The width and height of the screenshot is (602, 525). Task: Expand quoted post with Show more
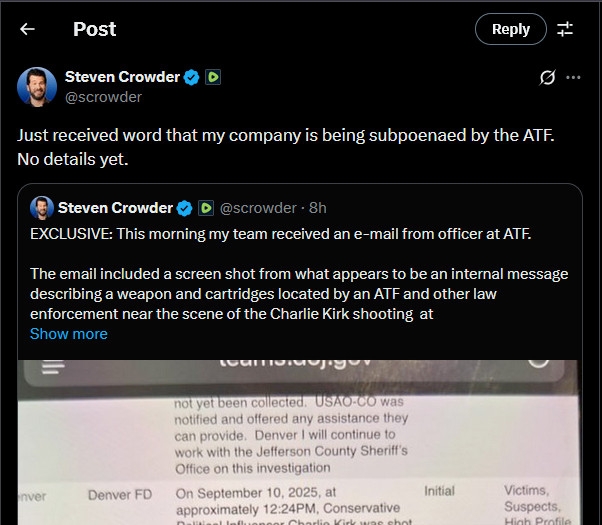click(69, 334)
